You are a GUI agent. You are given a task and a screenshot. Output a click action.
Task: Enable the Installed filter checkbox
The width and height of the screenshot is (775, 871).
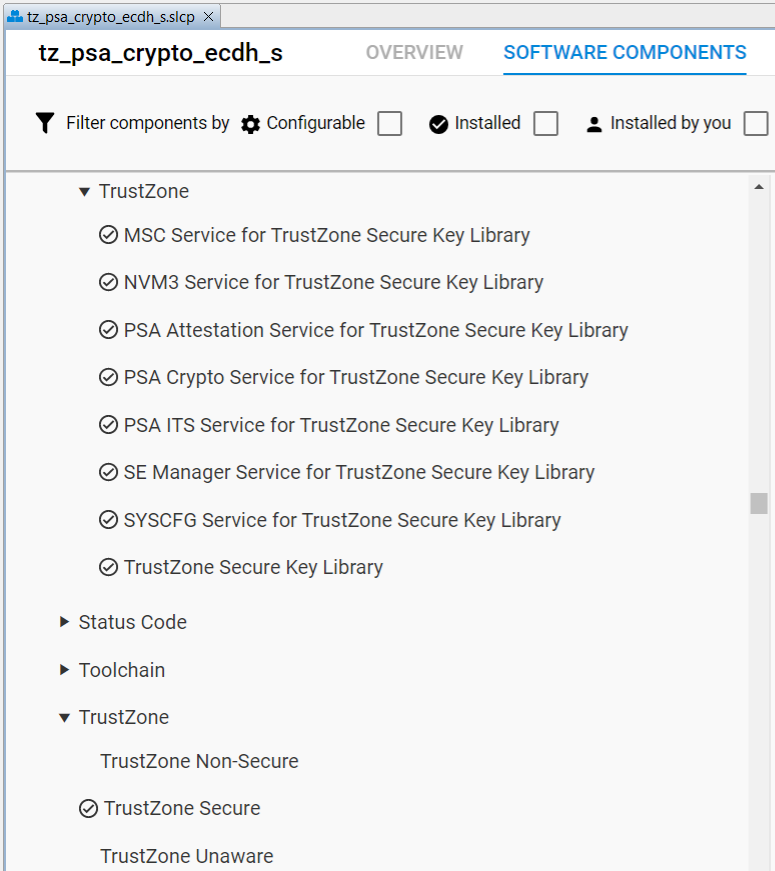pos(546,122)
